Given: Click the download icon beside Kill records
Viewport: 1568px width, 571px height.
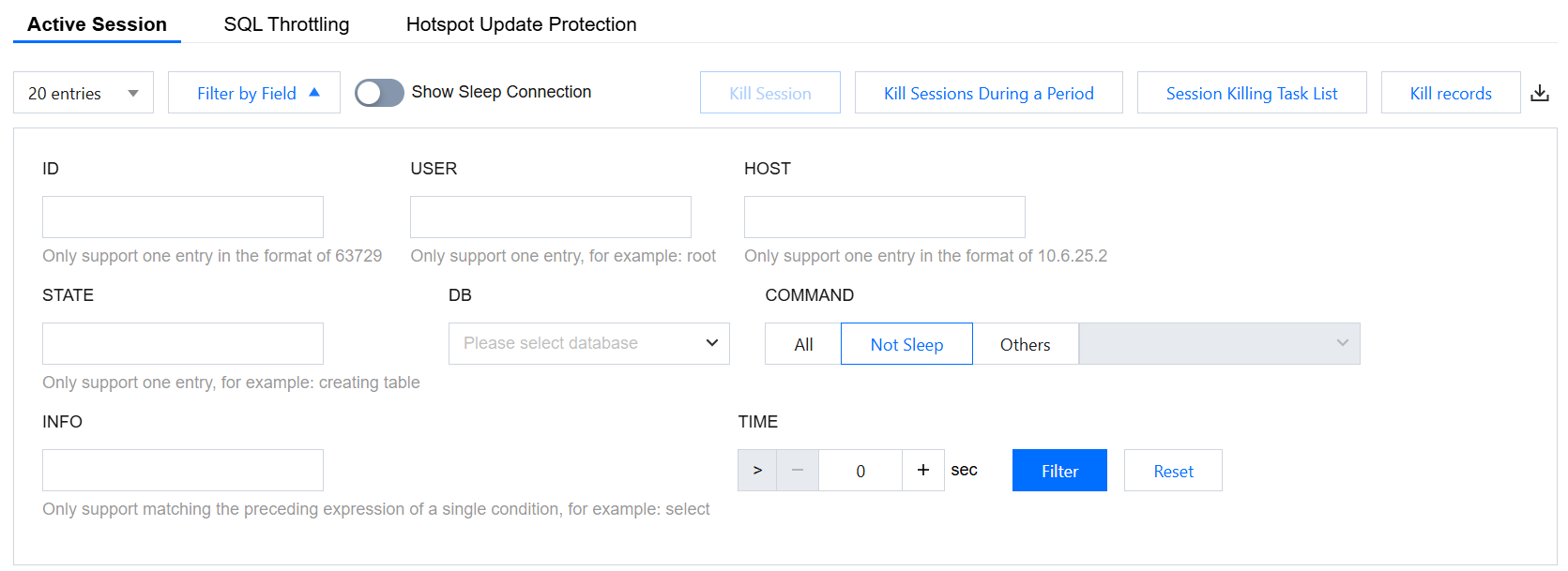Looking at the screenshot, I should (1540, 93).
